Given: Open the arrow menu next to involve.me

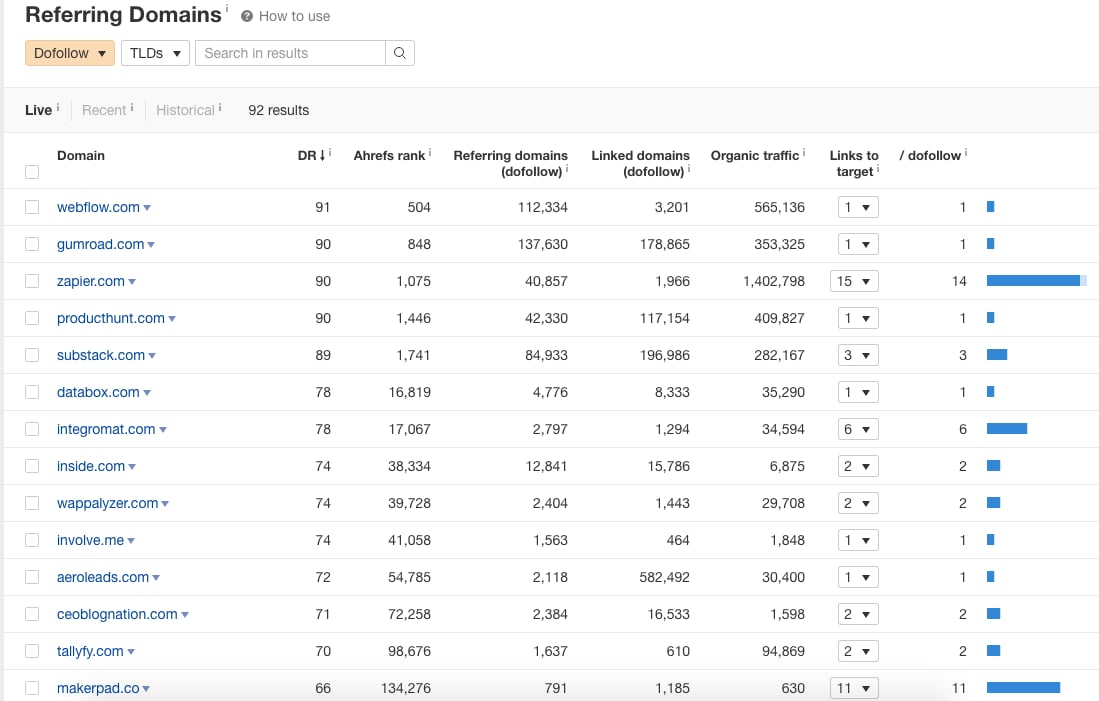Looking at the screenshot, I should [131, 541].
